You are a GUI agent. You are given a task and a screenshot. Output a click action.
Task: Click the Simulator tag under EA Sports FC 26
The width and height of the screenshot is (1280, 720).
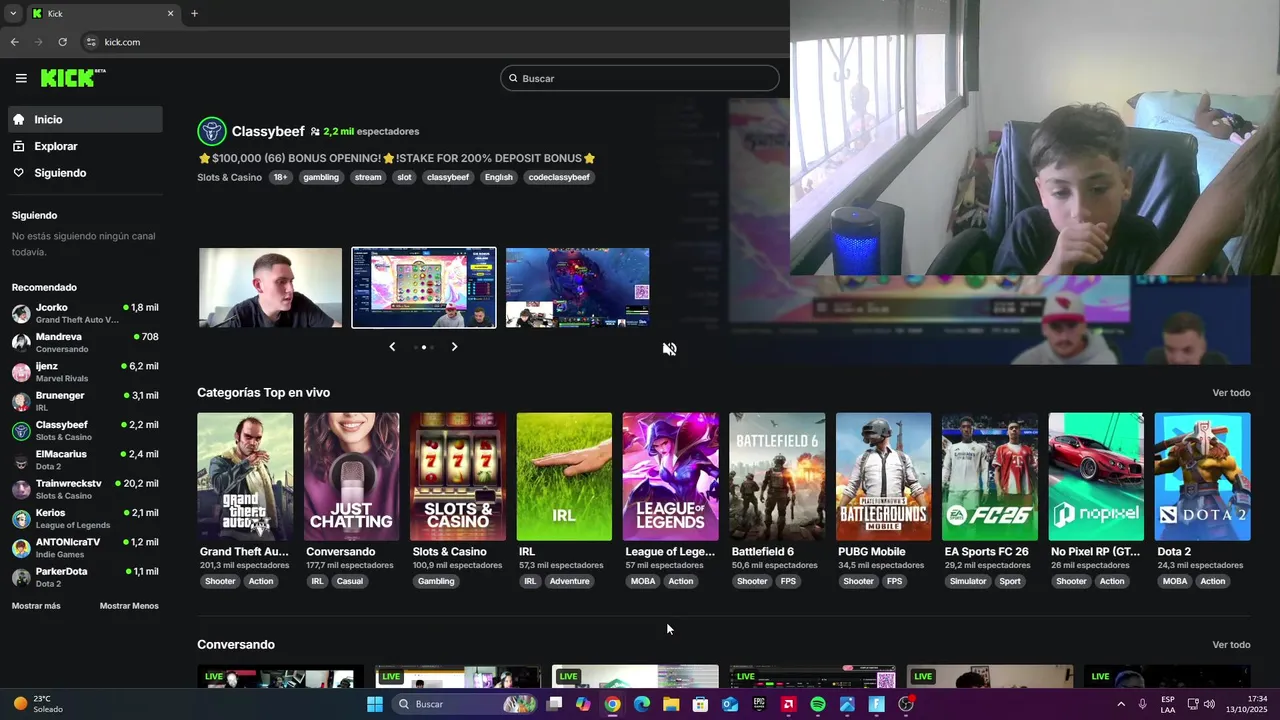click(x=968, y=581)
